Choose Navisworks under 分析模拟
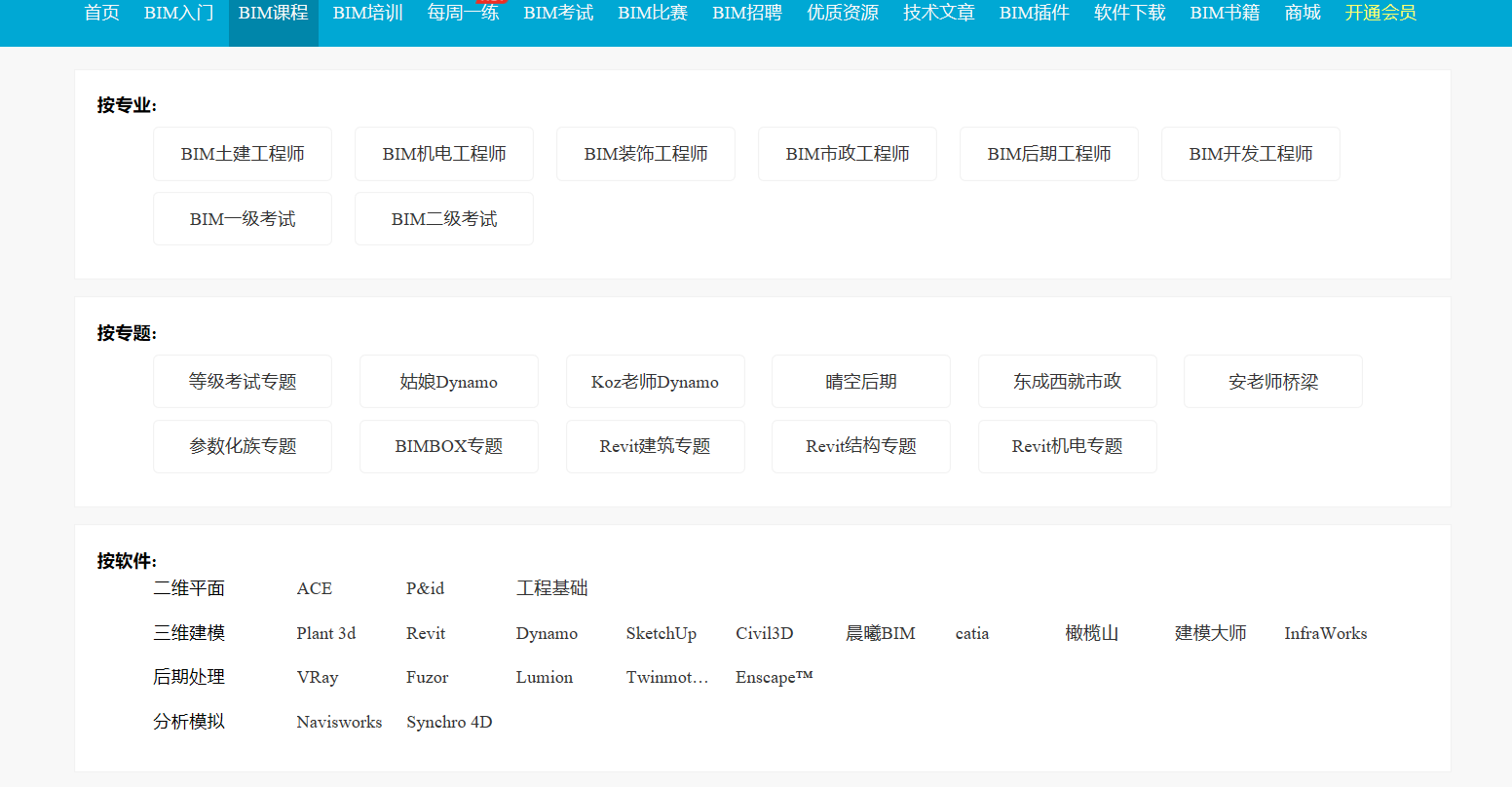1512x787 pixels. [x=339, y=722]
